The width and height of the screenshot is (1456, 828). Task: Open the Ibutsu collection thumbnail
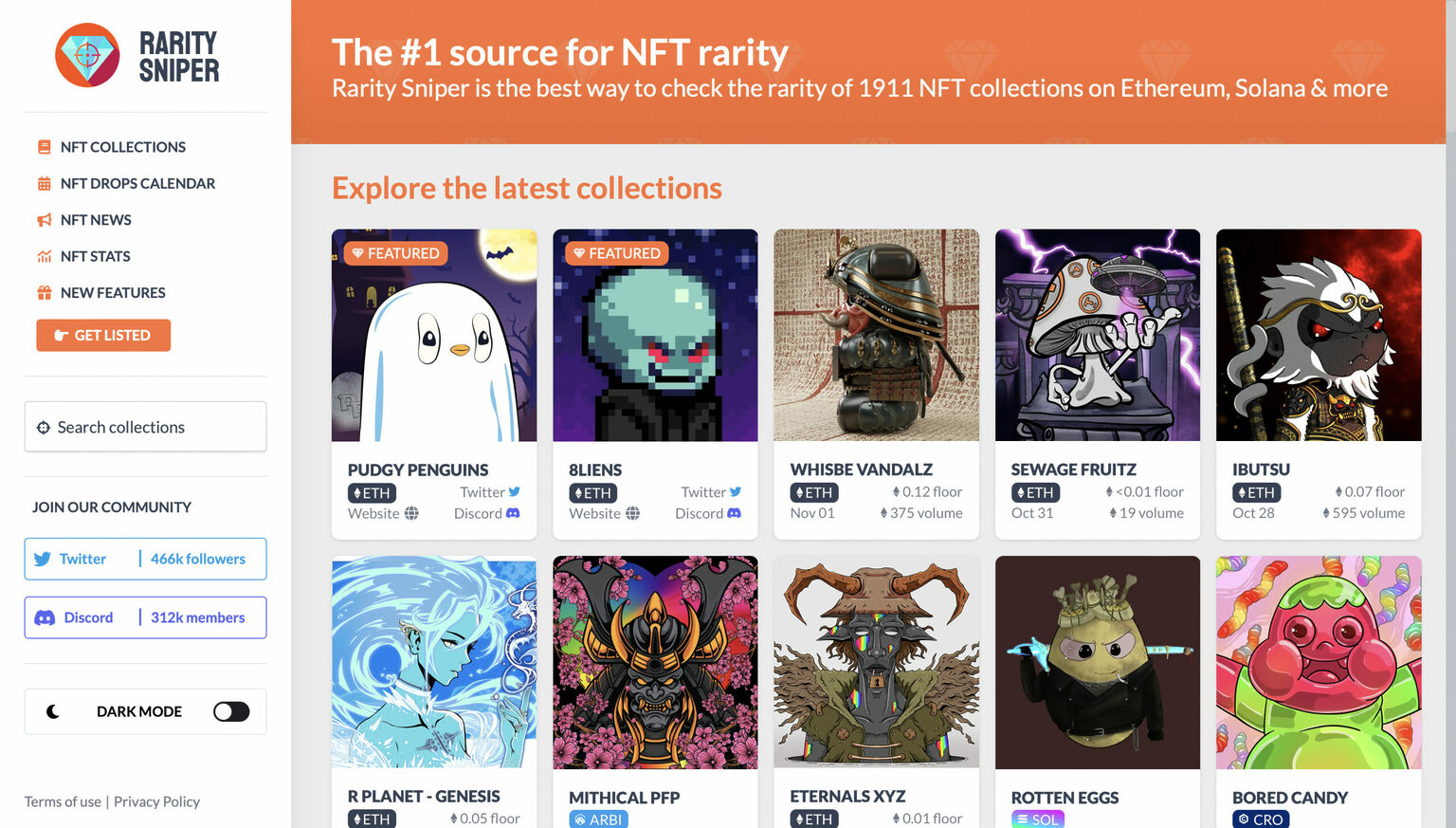click(1318, 334)
